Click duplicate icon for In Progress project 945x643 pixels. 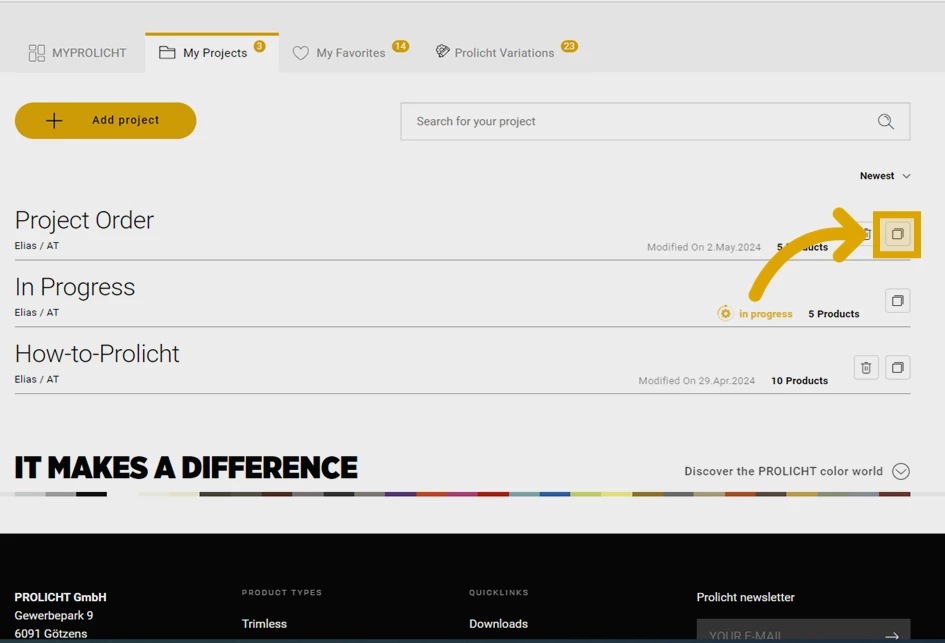[897, 300]
